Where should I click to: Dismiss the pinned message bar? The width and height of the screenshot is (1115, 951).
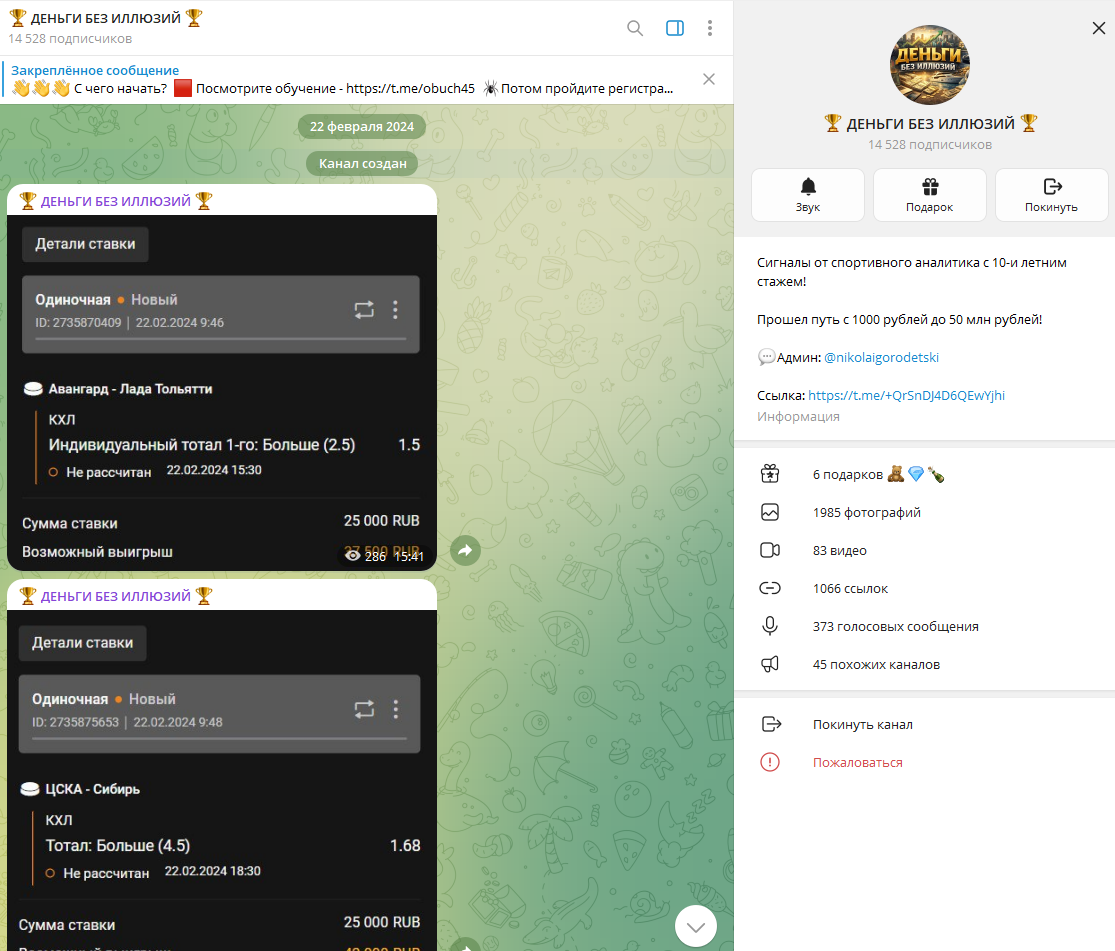coord(708,79)
